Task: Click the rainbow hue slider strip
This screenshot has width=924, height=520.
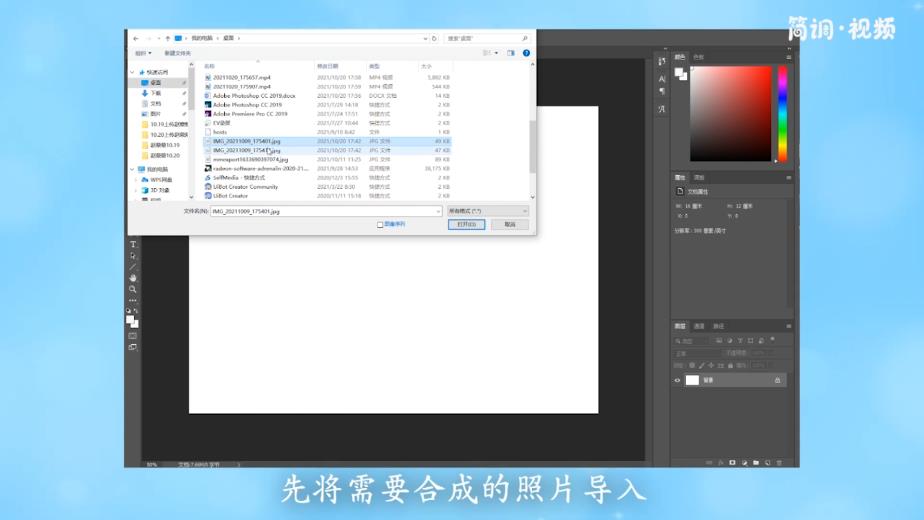Action: tap(782, 113)
